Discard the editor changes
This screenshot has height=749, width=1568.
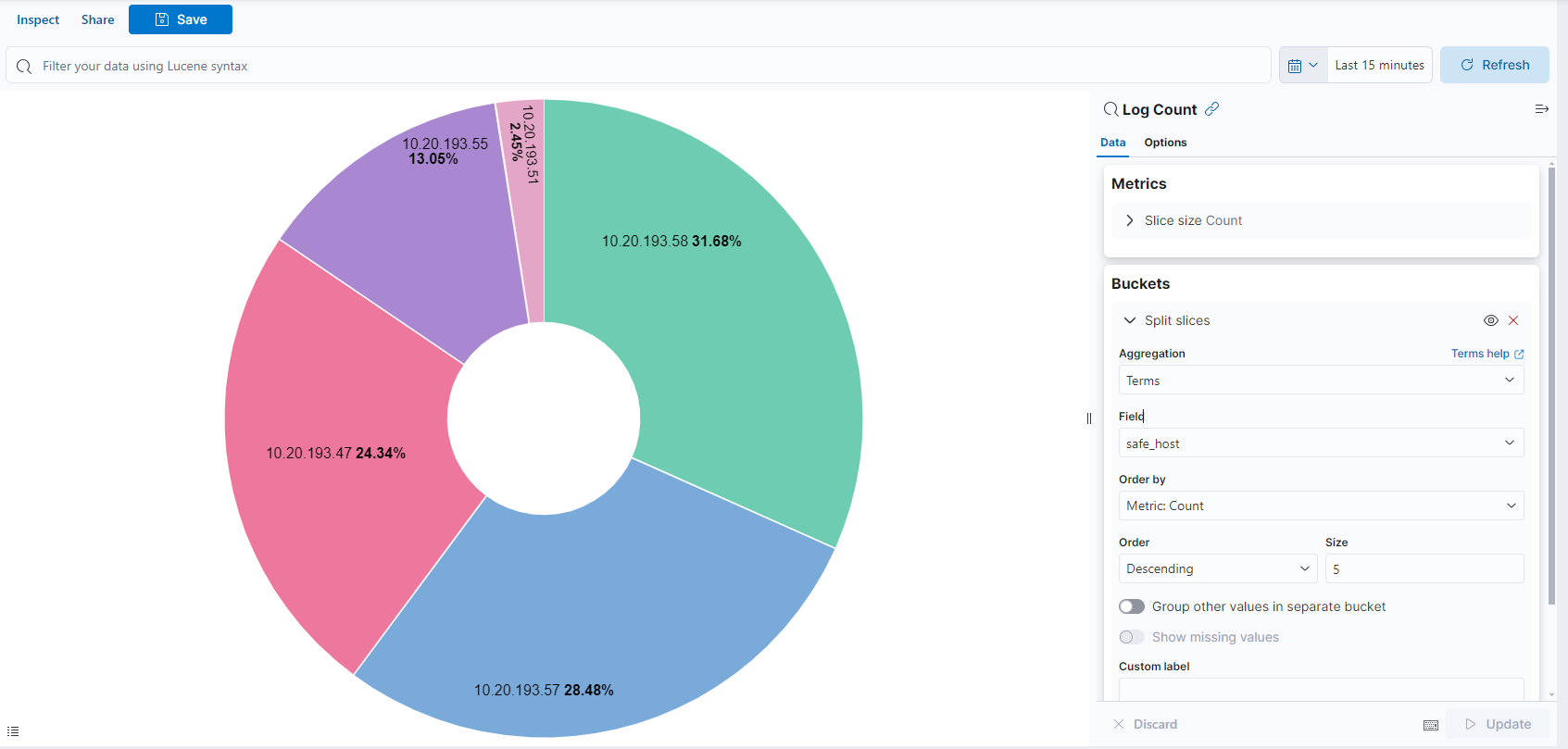pyautogui.click(x=1146, y=725)
